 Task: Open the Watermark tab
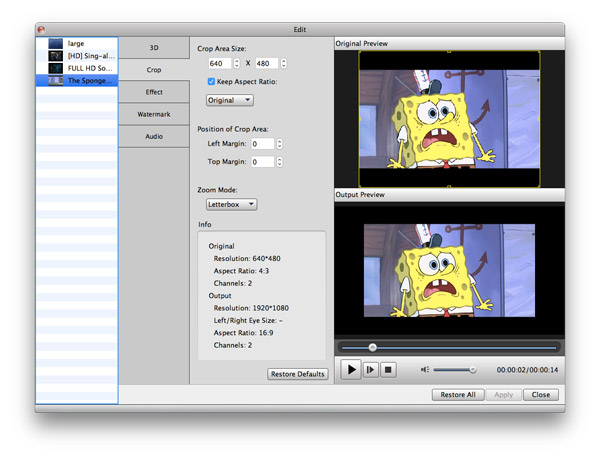(153, 114)
